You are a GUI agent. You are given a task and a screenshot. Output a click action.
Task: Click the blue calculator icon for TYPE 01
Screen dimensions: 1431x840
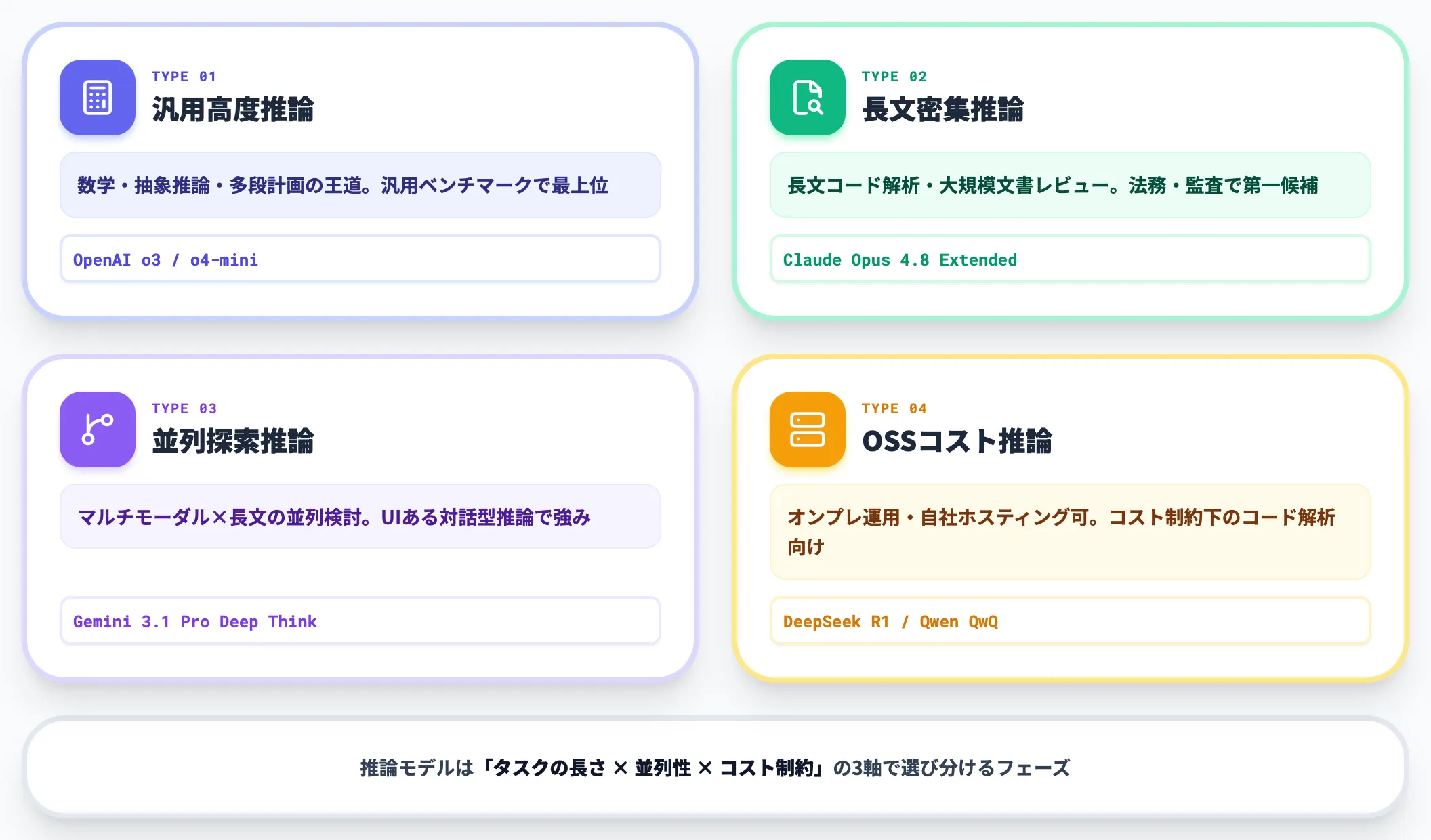pyautogui.click(x=98, y=98)
